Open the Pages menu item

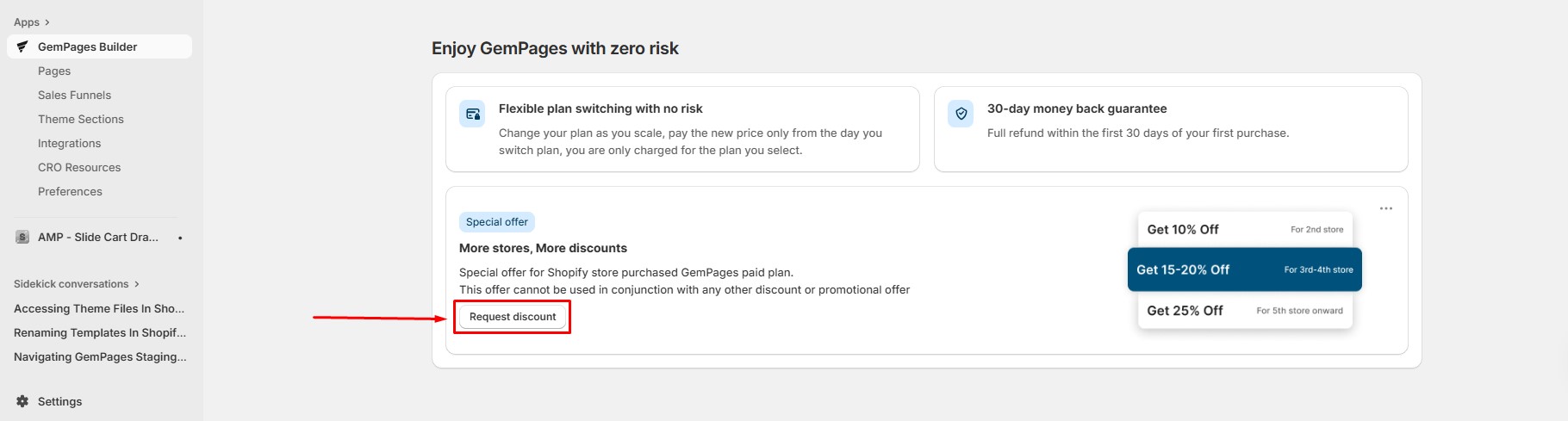pos(54,71)
